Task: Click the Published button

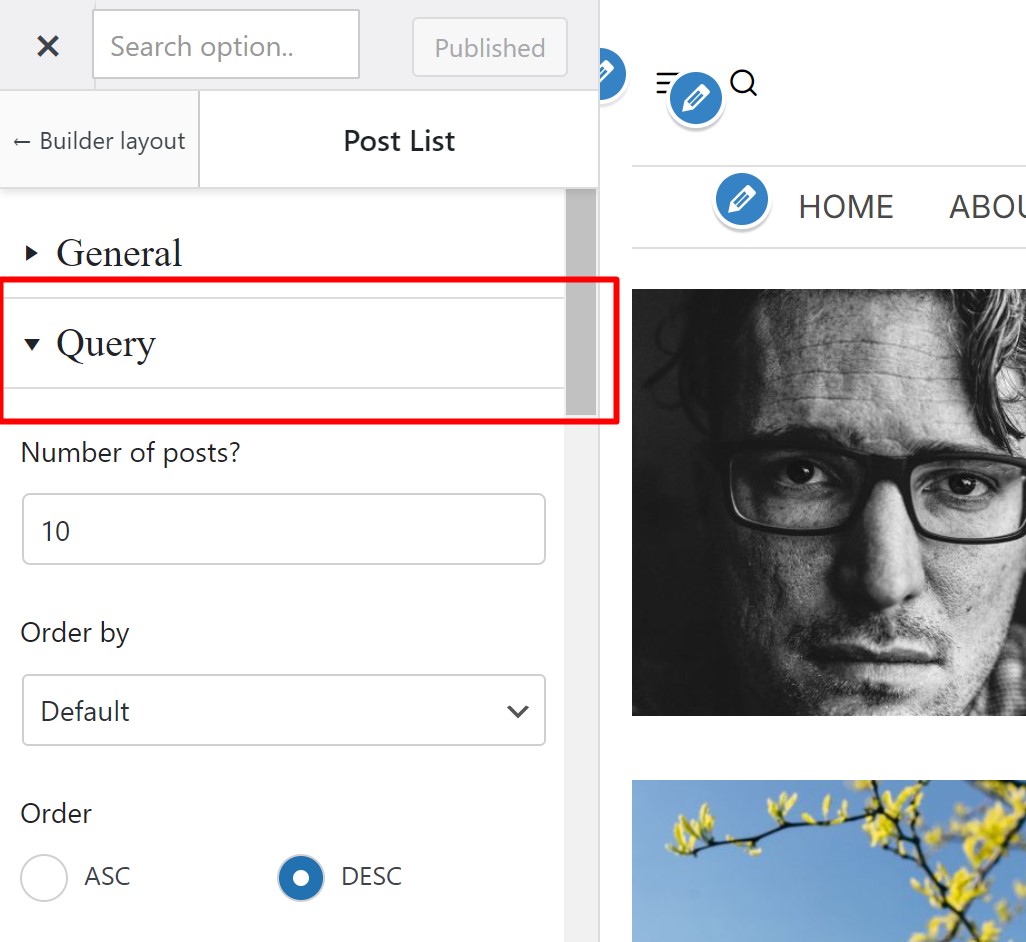Action: tap(489, 47)
